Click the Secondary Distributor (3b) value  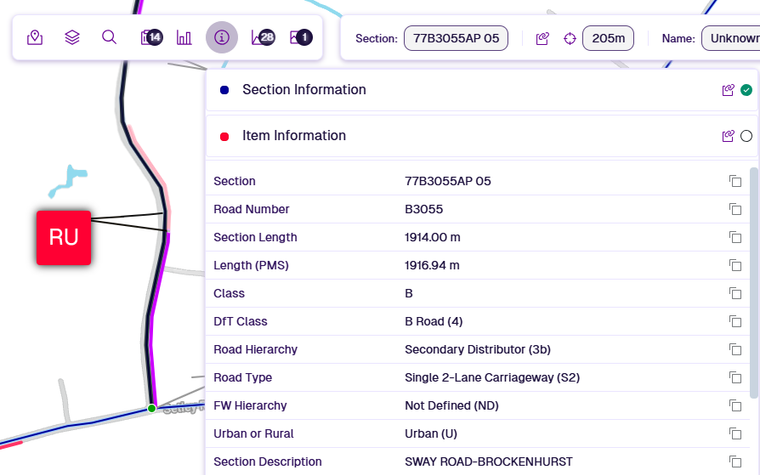pos(477,350)
